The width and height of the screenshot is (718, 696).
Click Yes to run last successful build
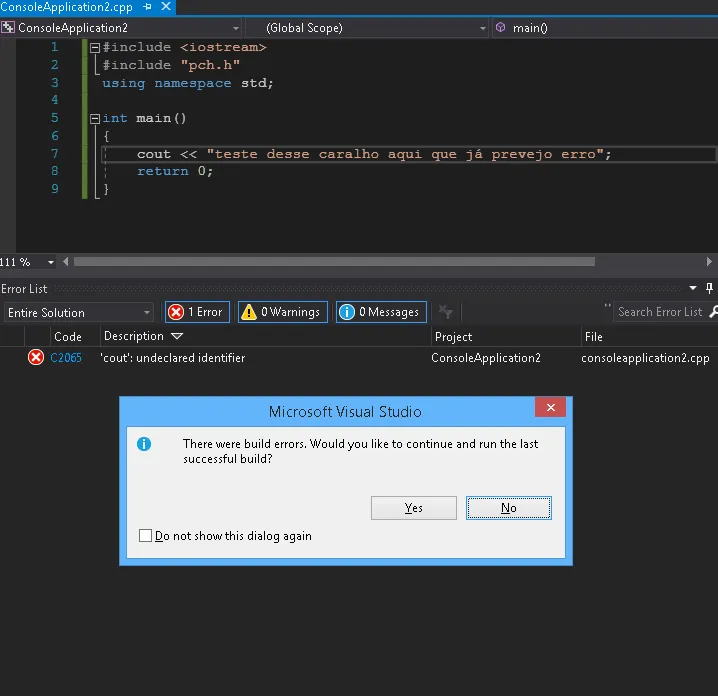coord(413,508)
